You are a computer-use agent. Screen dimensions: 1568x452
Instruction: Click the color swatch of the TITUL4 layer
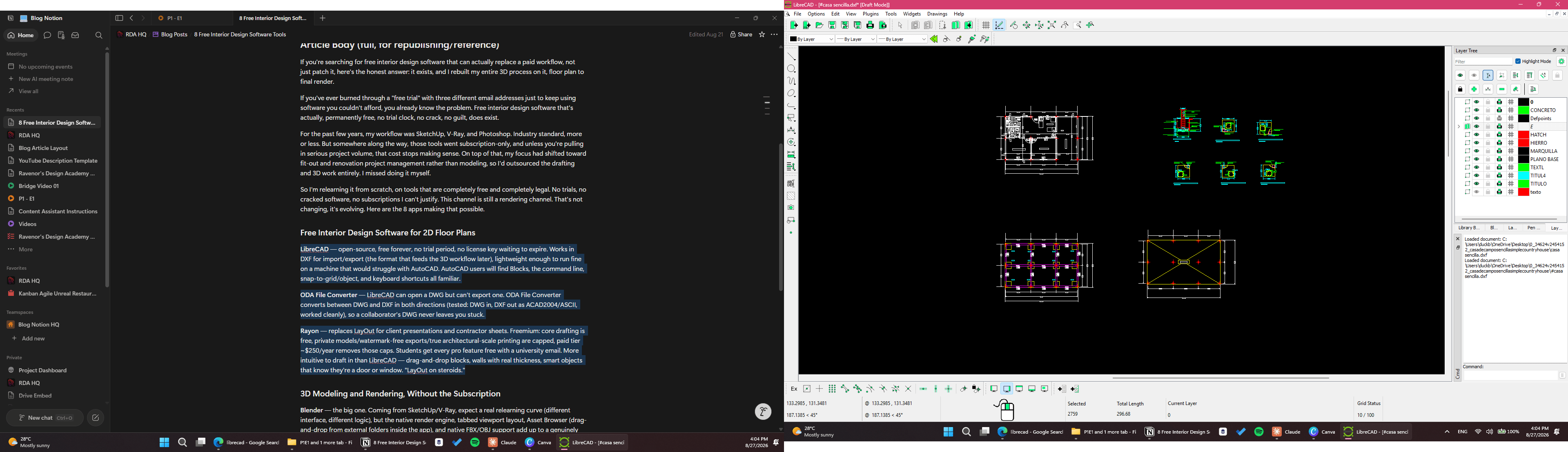1523,175
